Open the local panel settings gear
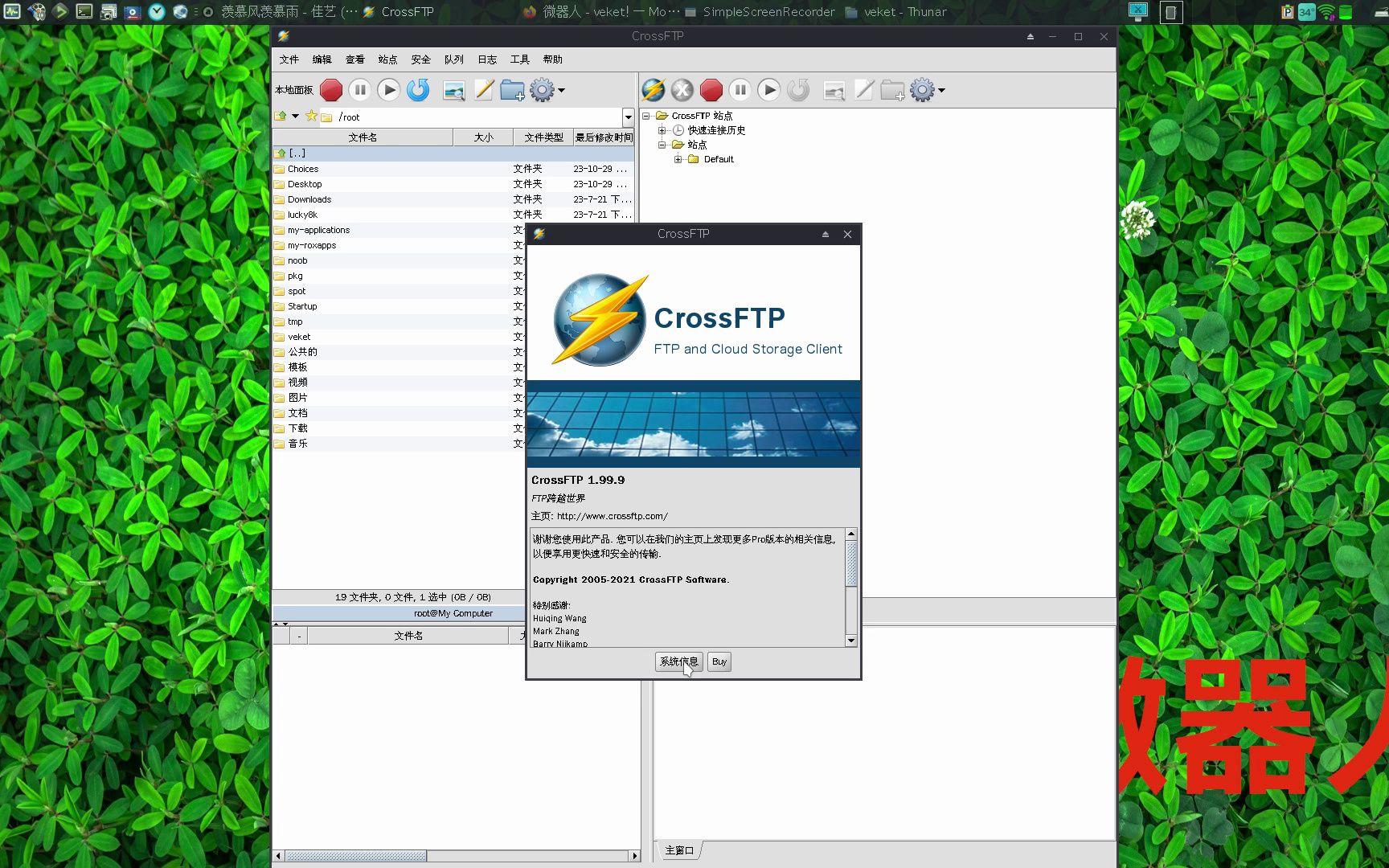The width and height of the screenshot is (1389, 868). (x=543, y=90)
